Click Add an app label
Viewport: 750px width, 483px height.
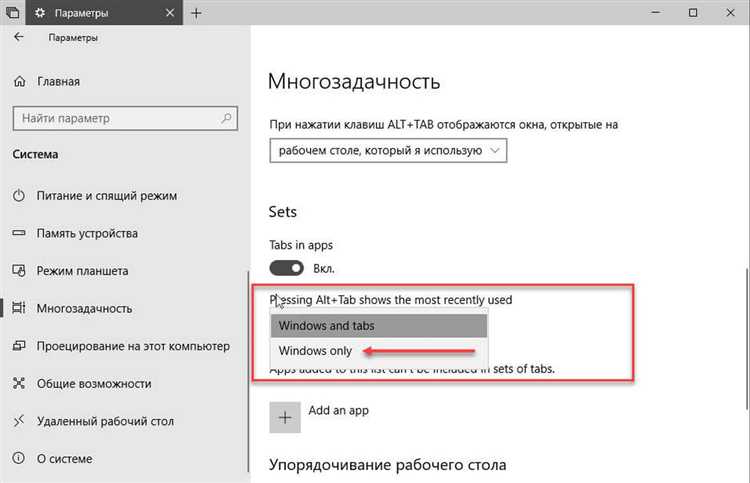click(x=339, y=410)
